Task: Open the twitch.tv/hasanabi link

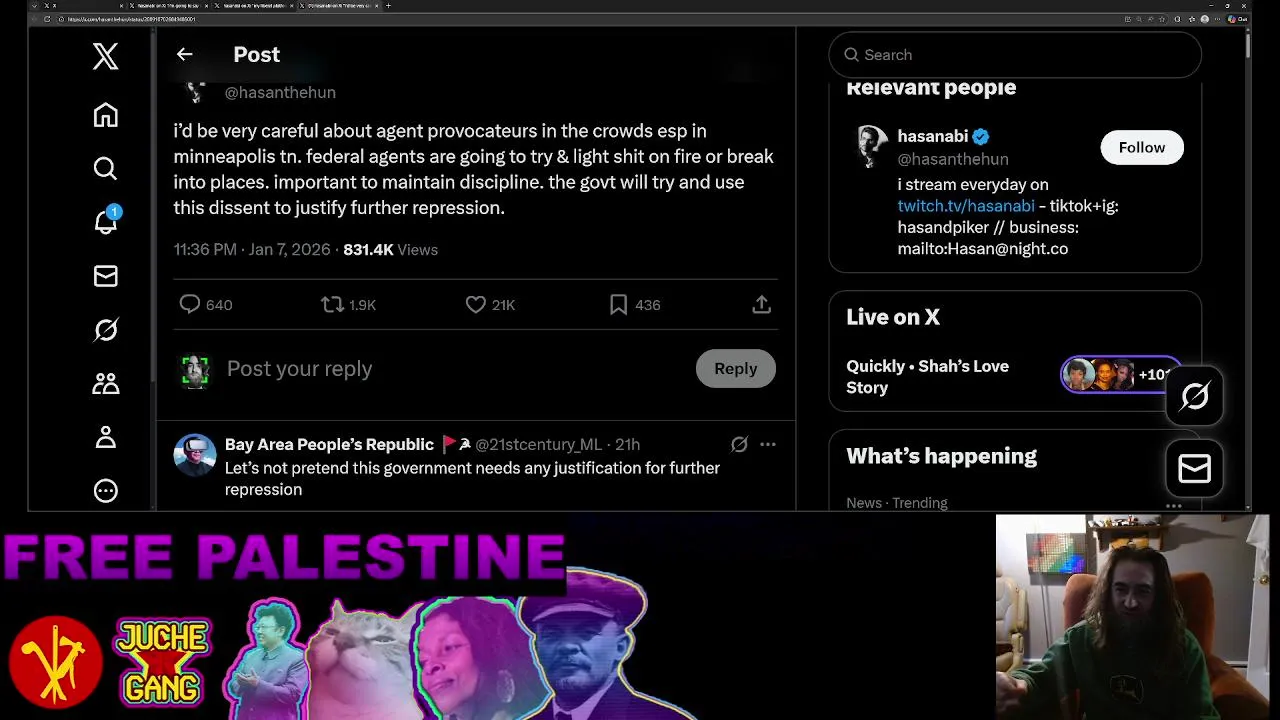Action: [x=966, y=206]
